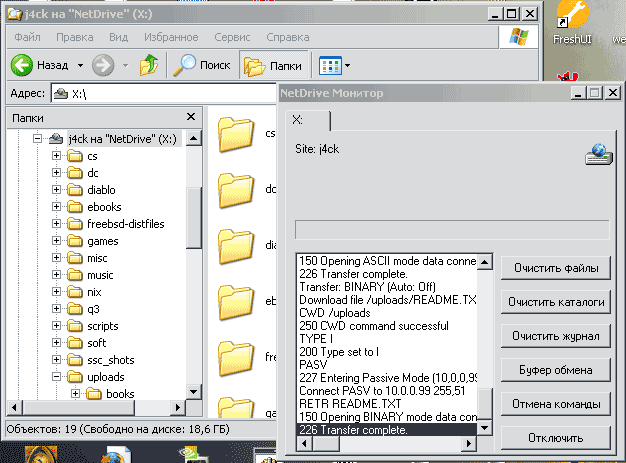The height and width of the screenshot is (463, 626).
Task: Collapse the uploads folder tree node
Action: coord(57,377)
